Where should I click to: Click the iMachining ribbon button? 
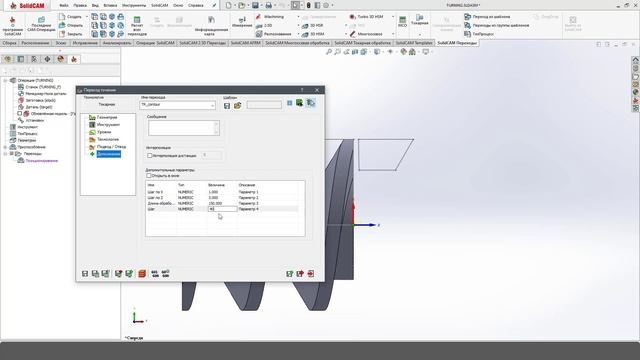coord(270,17)
